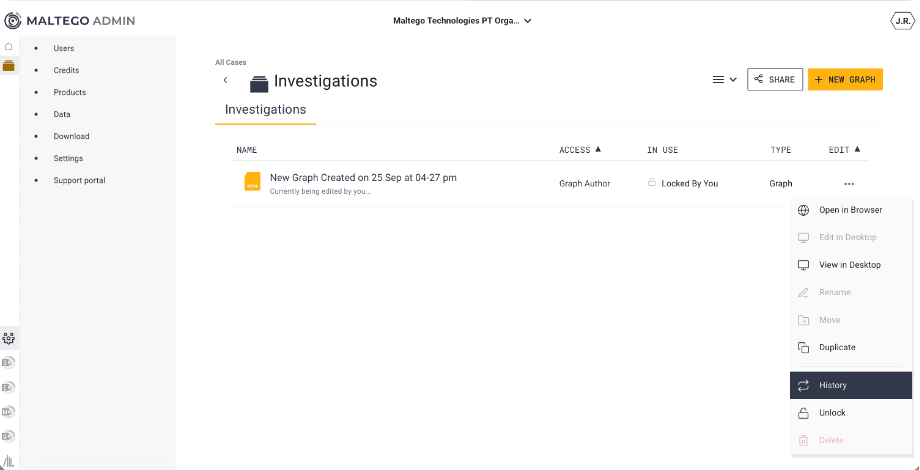Open the All Cases breadcrumb link
This screenshot has height=470, width=920.
pos(231,62)
